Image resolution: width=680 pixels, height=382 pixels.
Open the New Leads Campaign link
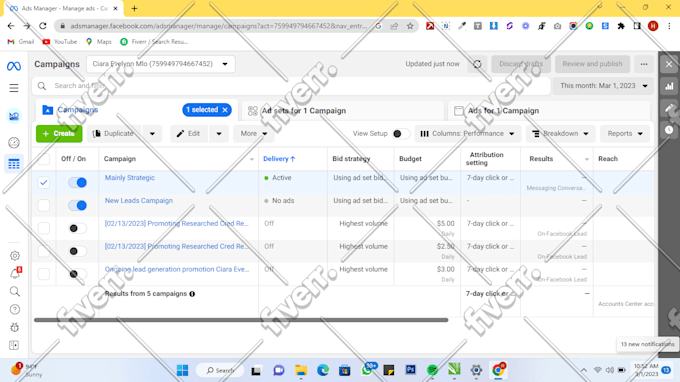click(139, 201)
